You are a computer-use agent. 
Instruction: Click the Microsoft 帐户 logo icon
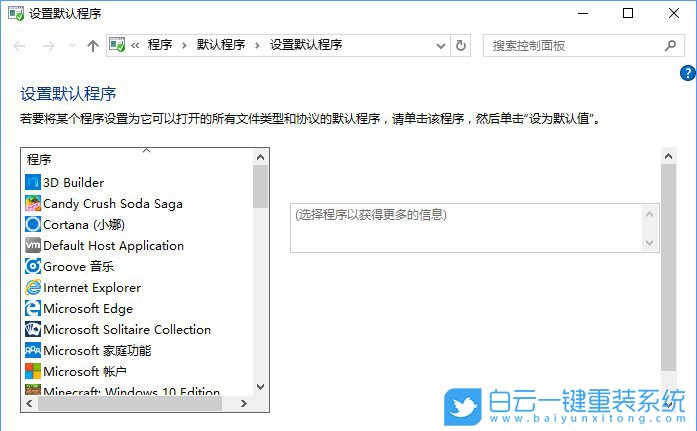point(32,371)
